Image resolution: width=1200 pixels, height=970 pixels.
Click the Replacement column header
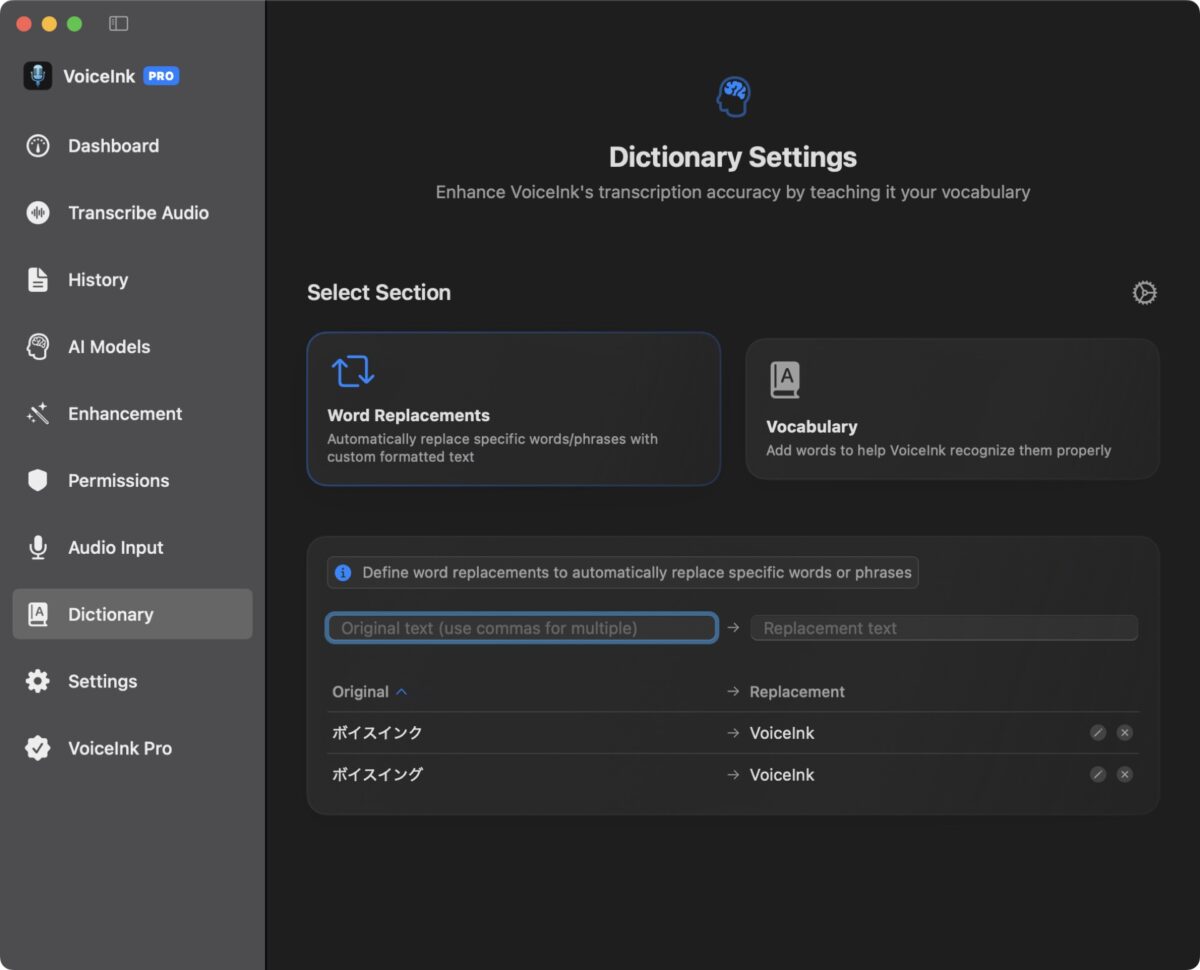click(797, 692)
